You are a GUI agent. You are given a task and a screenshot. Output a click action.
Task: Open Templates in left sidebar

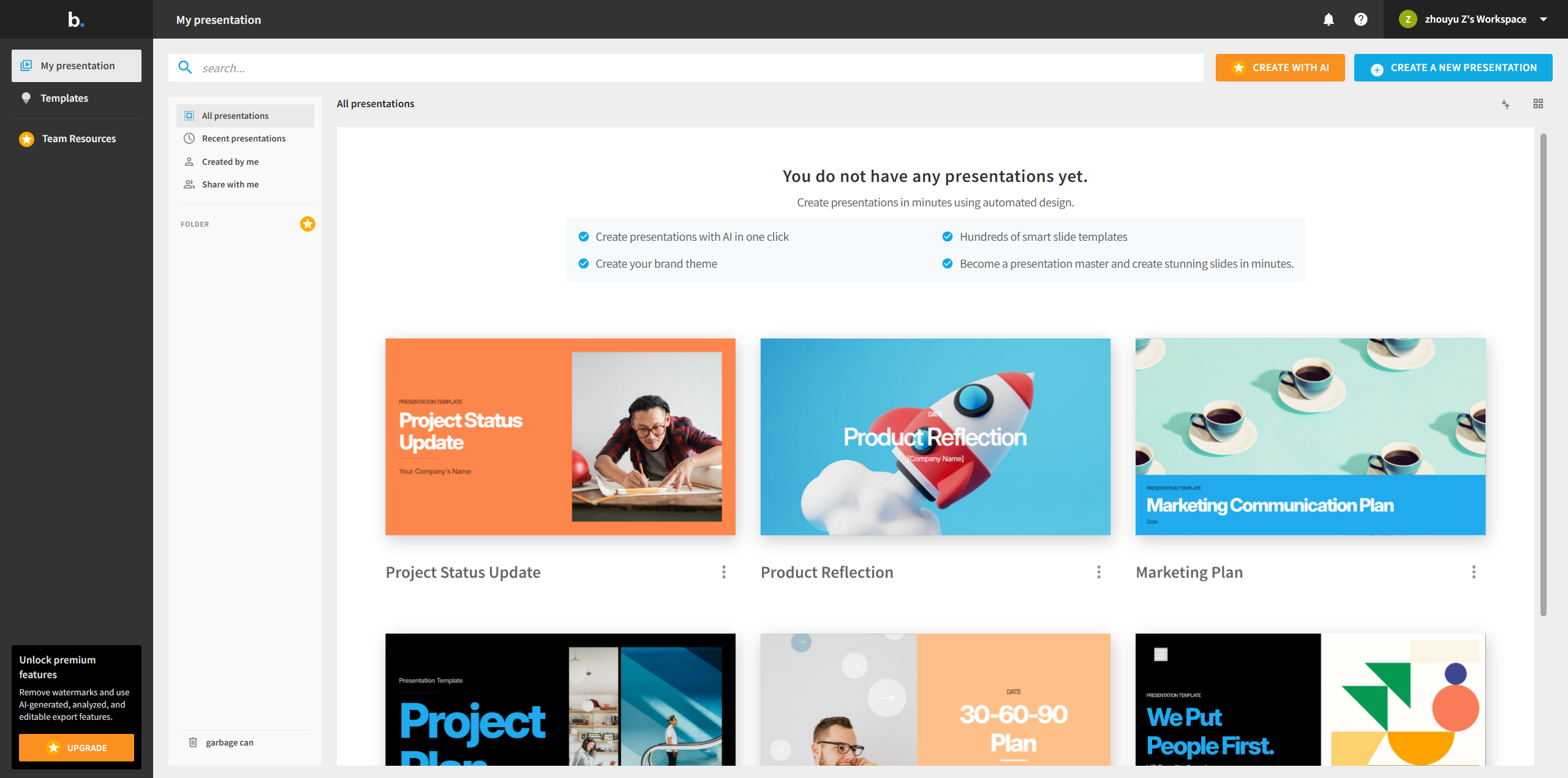pyautogui.click(x=77, y=98)
